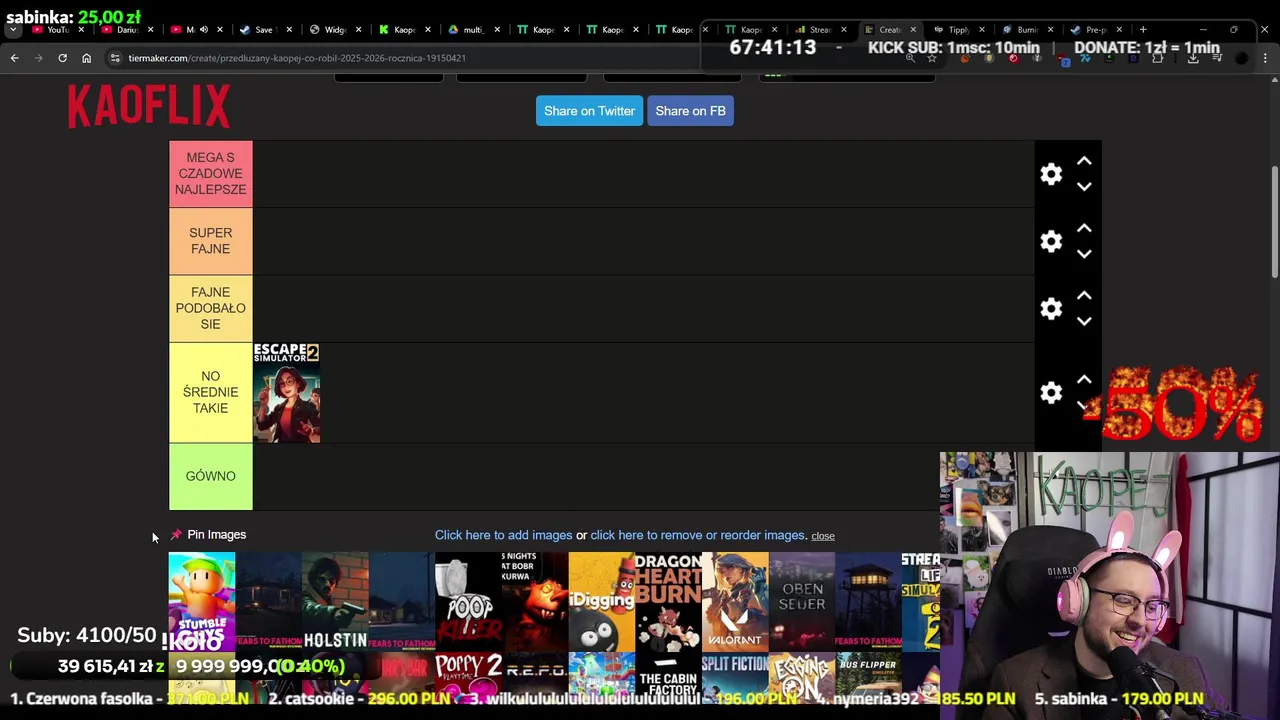Move SUPER FAJNE row up
The width and height of the screenshot is (1280, 720).
pos(1084,228)
